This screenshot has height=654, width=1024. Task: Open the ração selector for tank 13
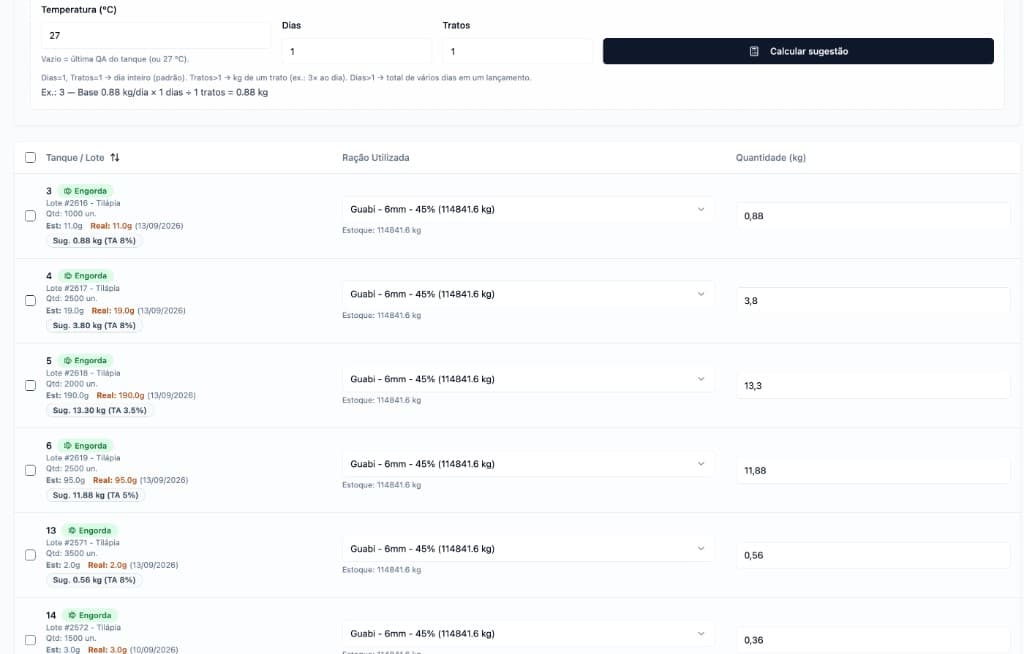point(528,549)
